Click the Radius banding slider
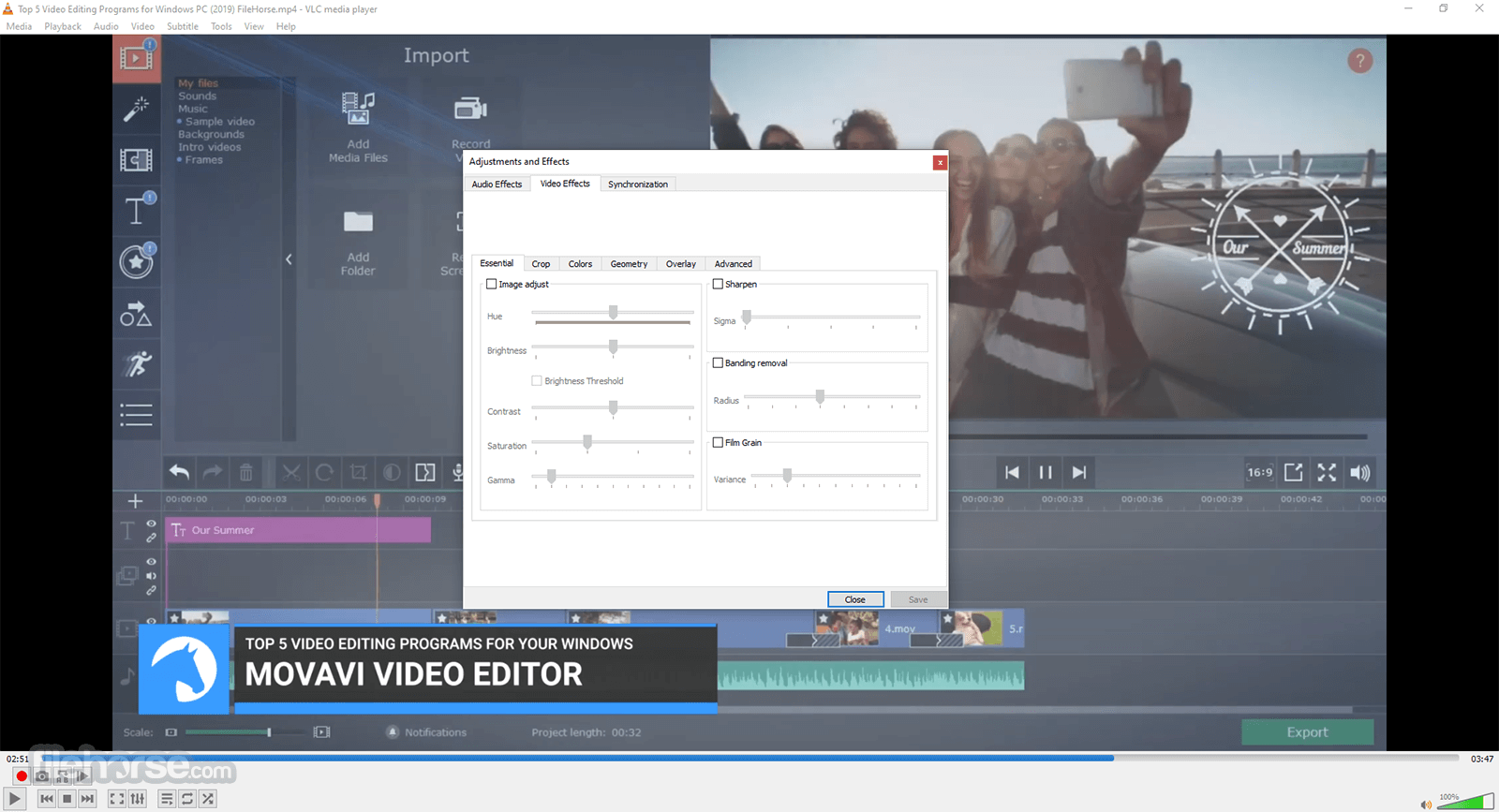Screen dimensions: 1499x812 832,397
